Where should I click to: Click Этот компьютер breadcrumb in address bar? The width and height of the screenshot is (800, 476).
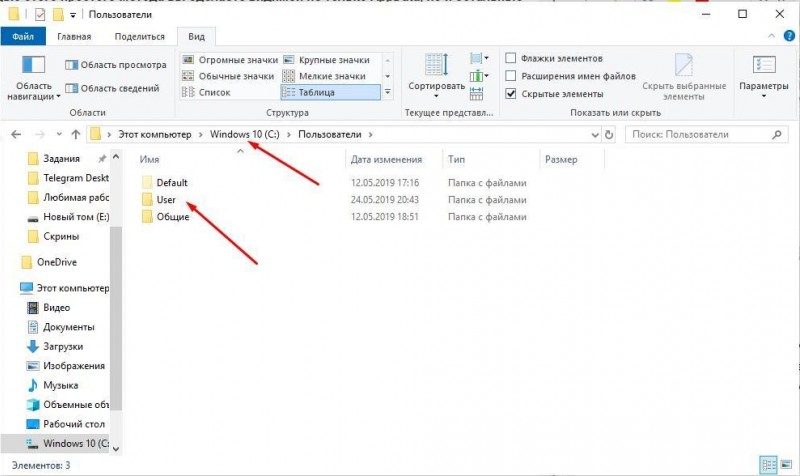point(155,134)
